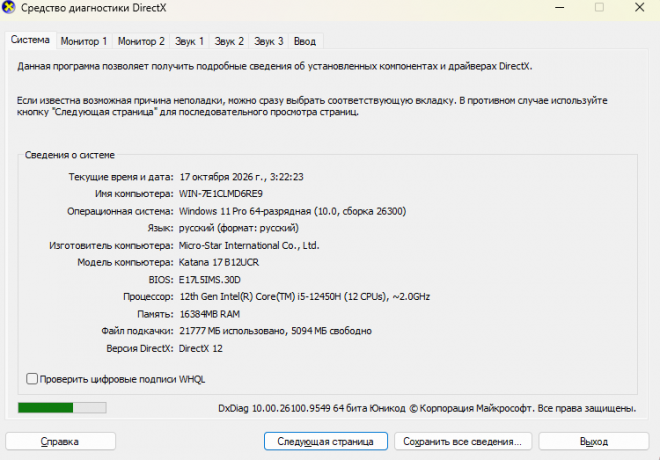Go to the Звук 2 tab
Viewport: 660px width, 460px height.
(x=229, y=41)
